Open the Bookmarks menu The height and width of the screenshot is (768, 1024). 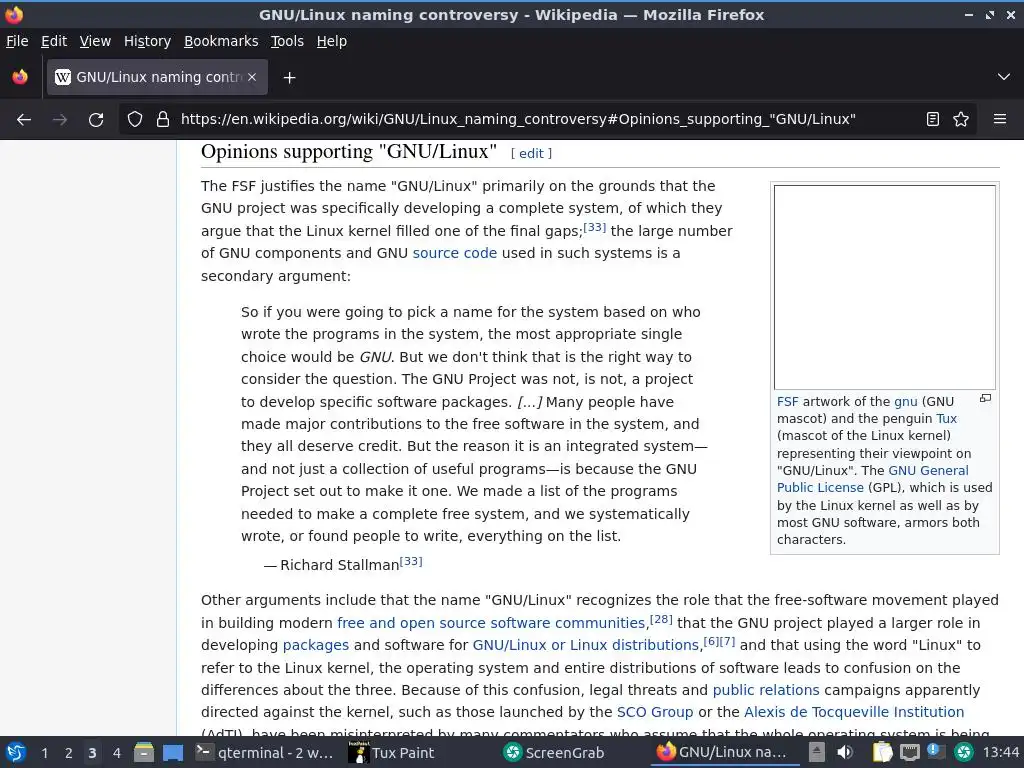point(221,41)
